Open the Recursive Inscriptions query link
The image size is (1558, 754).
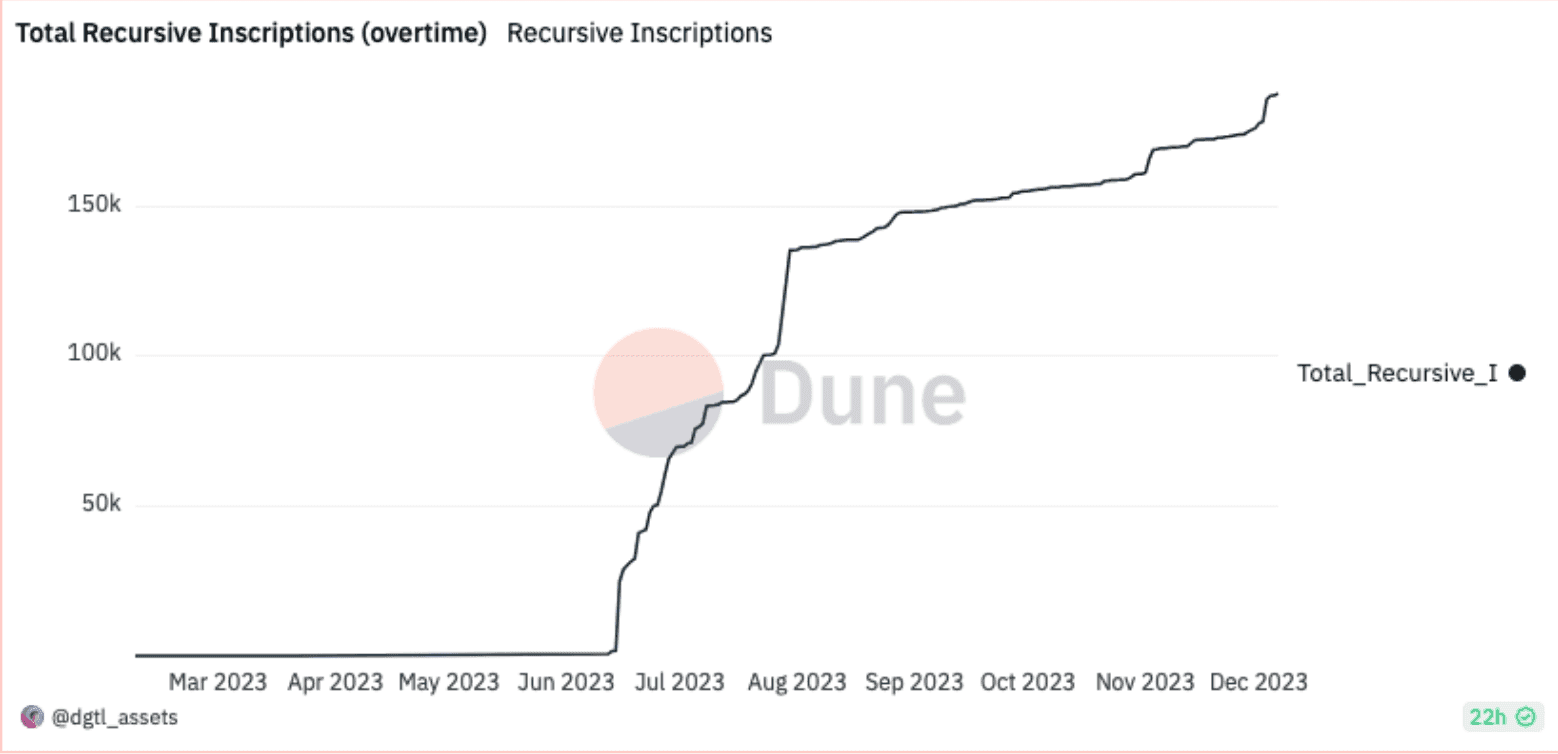[639, 33]
